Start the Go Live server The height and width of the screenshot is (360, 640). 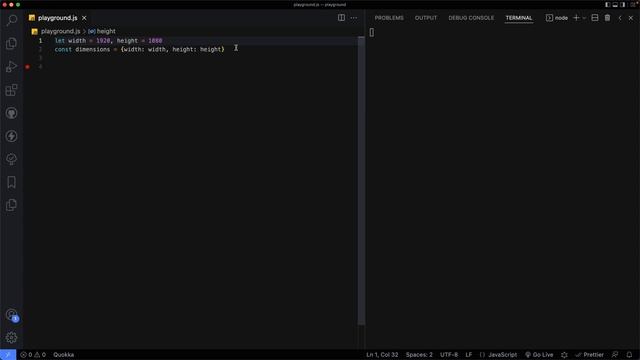[539, 355]
